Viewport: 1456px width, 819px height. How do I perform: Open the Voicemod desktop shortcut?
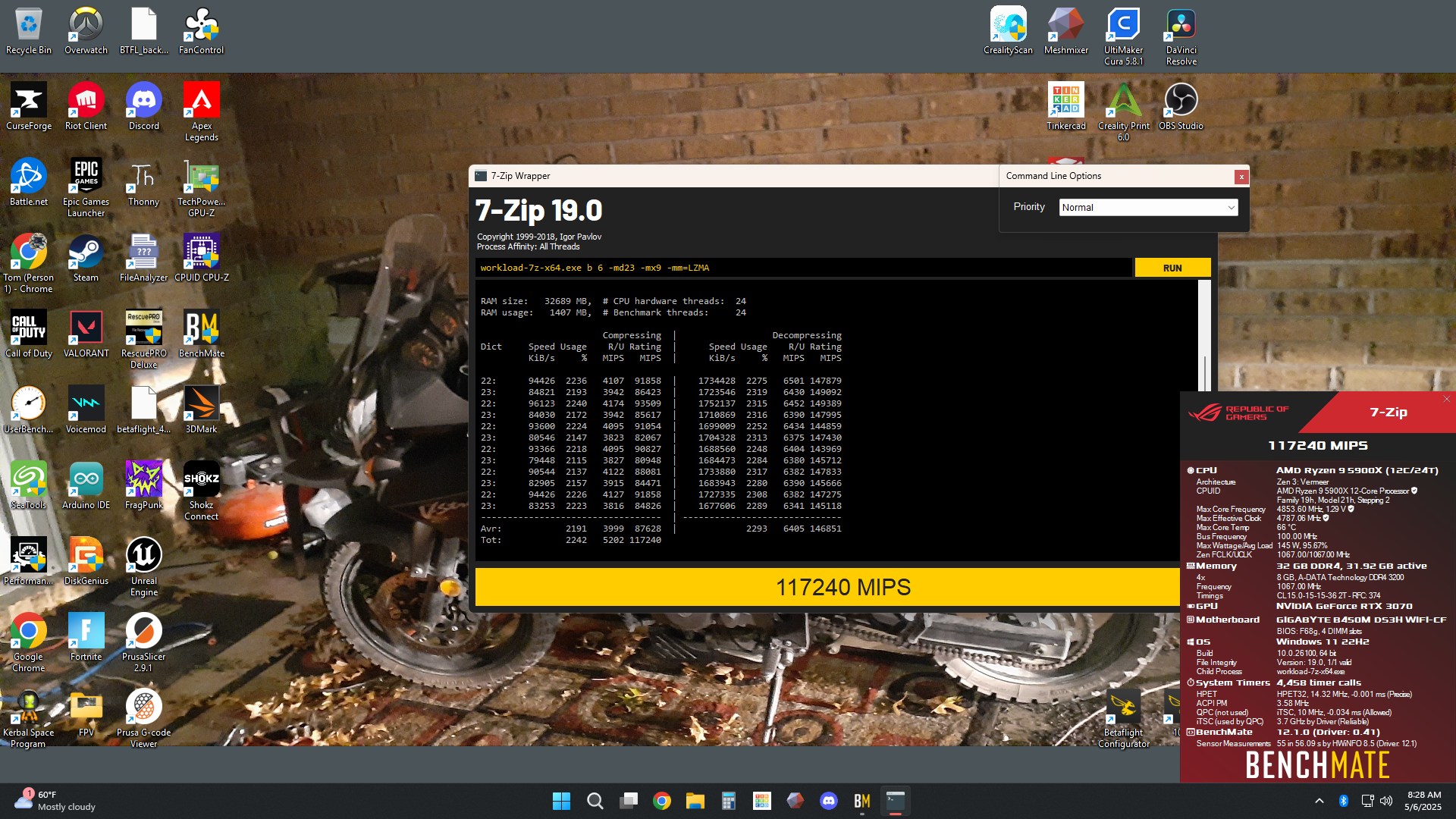[x=86, y=410]
